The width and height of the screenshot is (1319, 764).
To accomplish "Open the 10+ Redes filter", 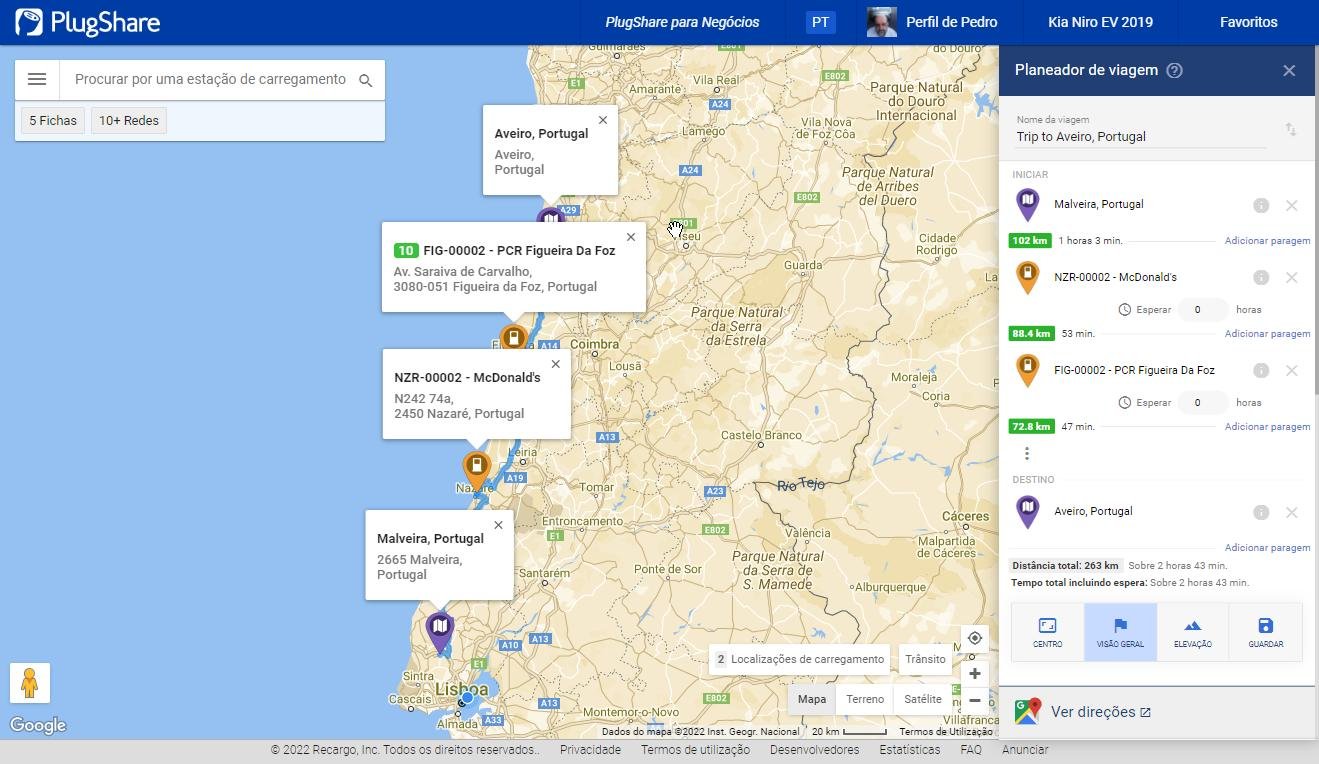I will [129, 121].
